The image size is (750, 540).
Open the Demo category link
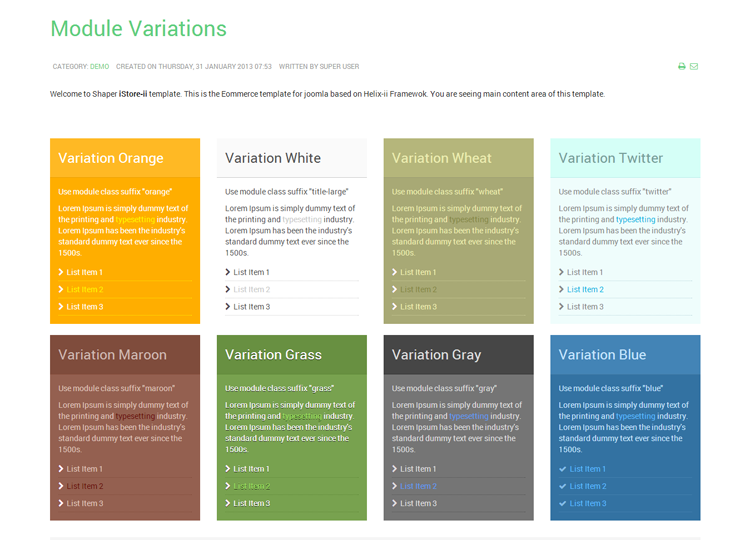tap(99, 67)
